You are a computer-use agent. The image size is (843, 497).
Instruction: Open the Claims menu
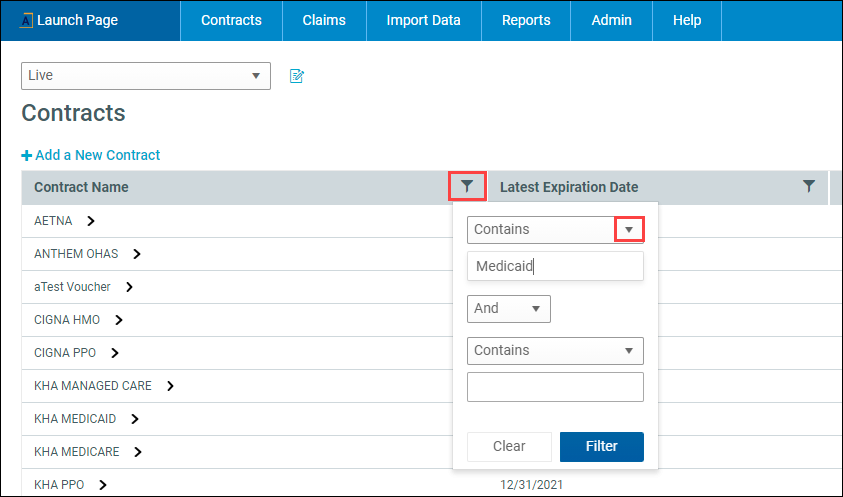[324, 20]
